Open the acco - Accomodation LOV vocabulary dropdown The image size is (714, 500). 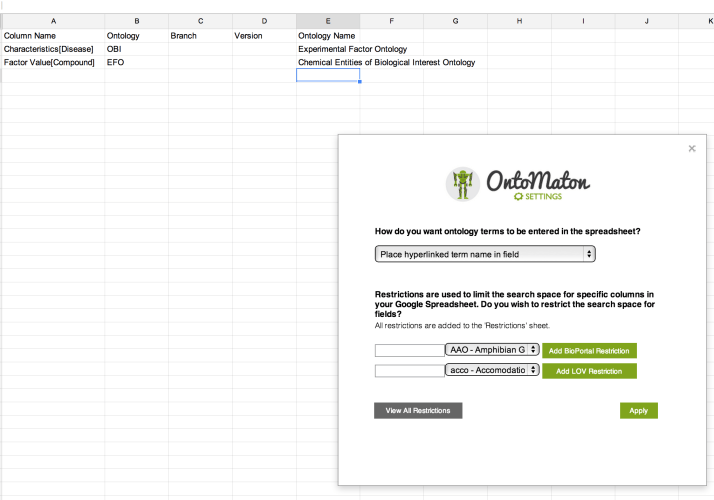492,370
